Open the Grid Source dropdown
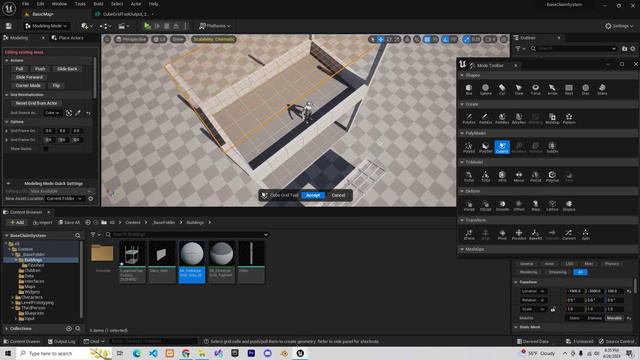The image size is (640, 360). (x=53, y=113)
